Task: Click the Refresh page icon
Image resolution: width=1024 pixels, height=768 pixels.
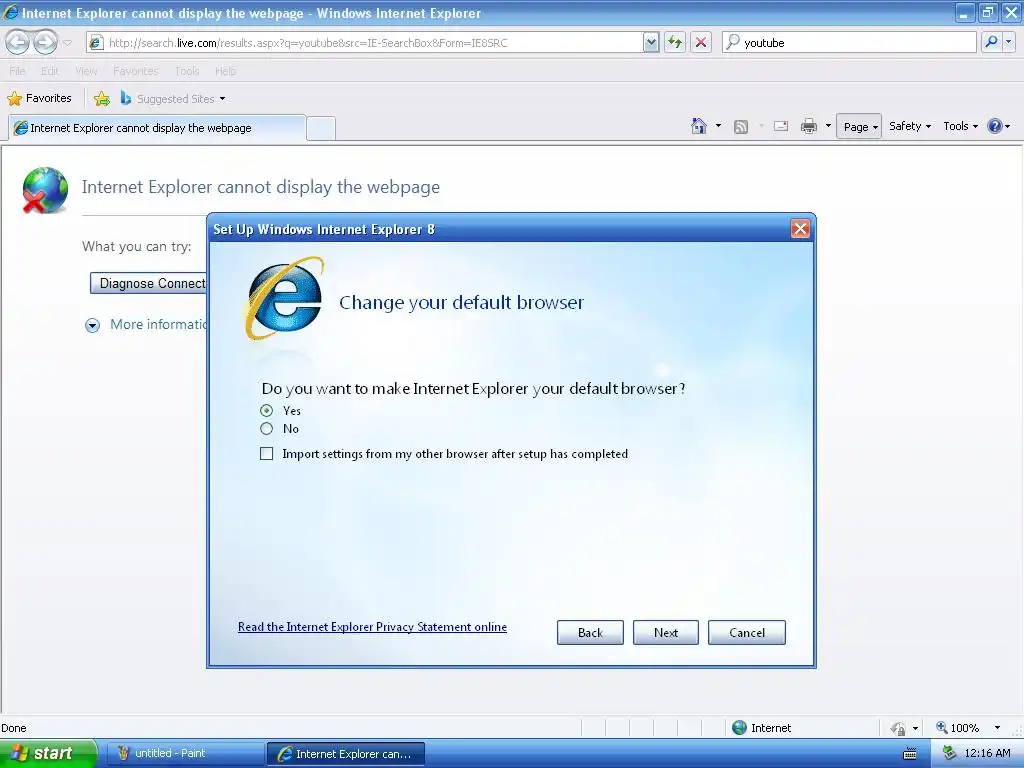Action: pos(675,43)
